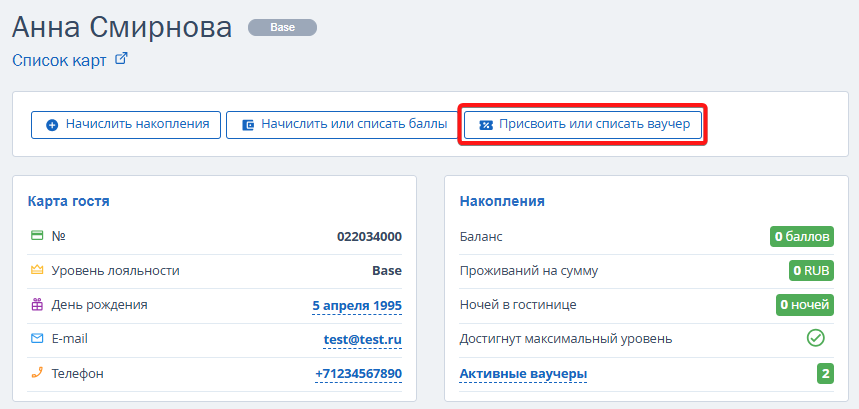Image resolution: width=859 pixels, height=409 pixels.
Task: Click the День рождения label
Action: 99,305
